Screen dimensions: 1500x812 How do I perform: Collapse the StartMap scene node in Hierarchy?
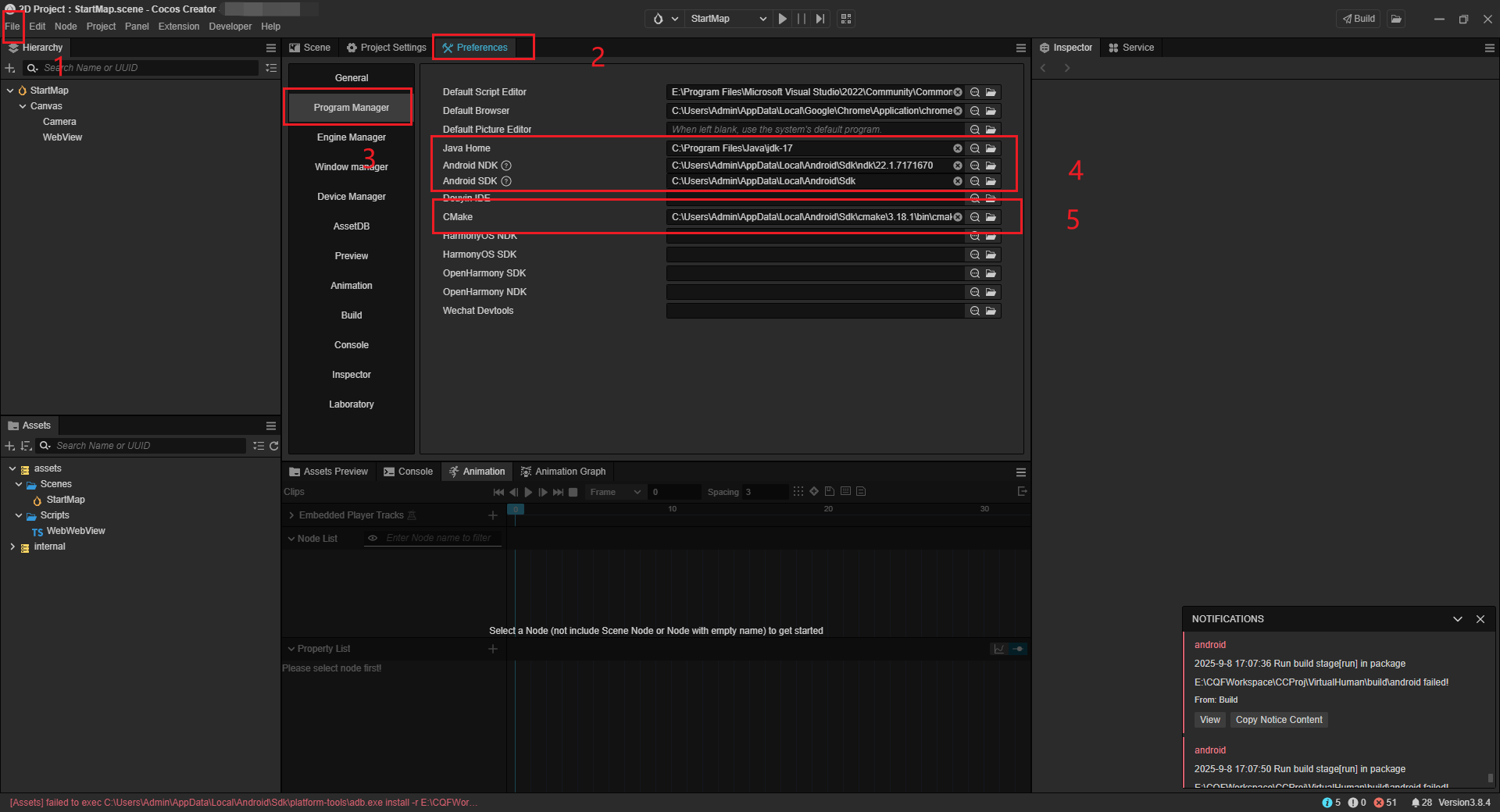coord(10,91)
